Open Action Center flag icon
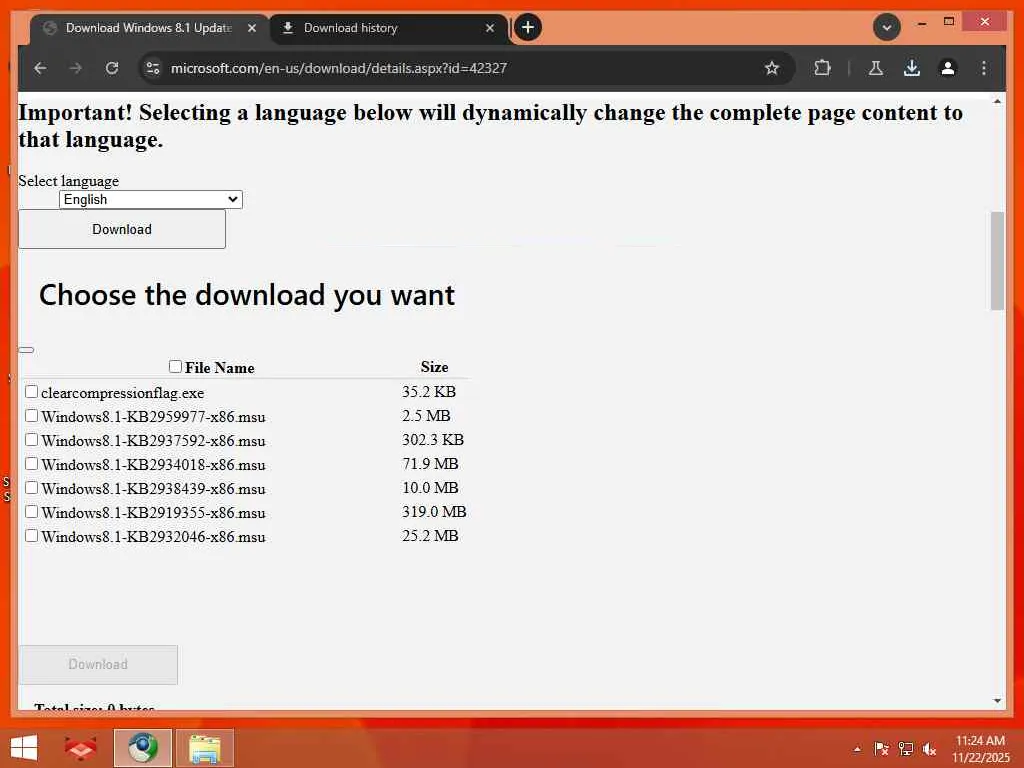 [881, 749]
